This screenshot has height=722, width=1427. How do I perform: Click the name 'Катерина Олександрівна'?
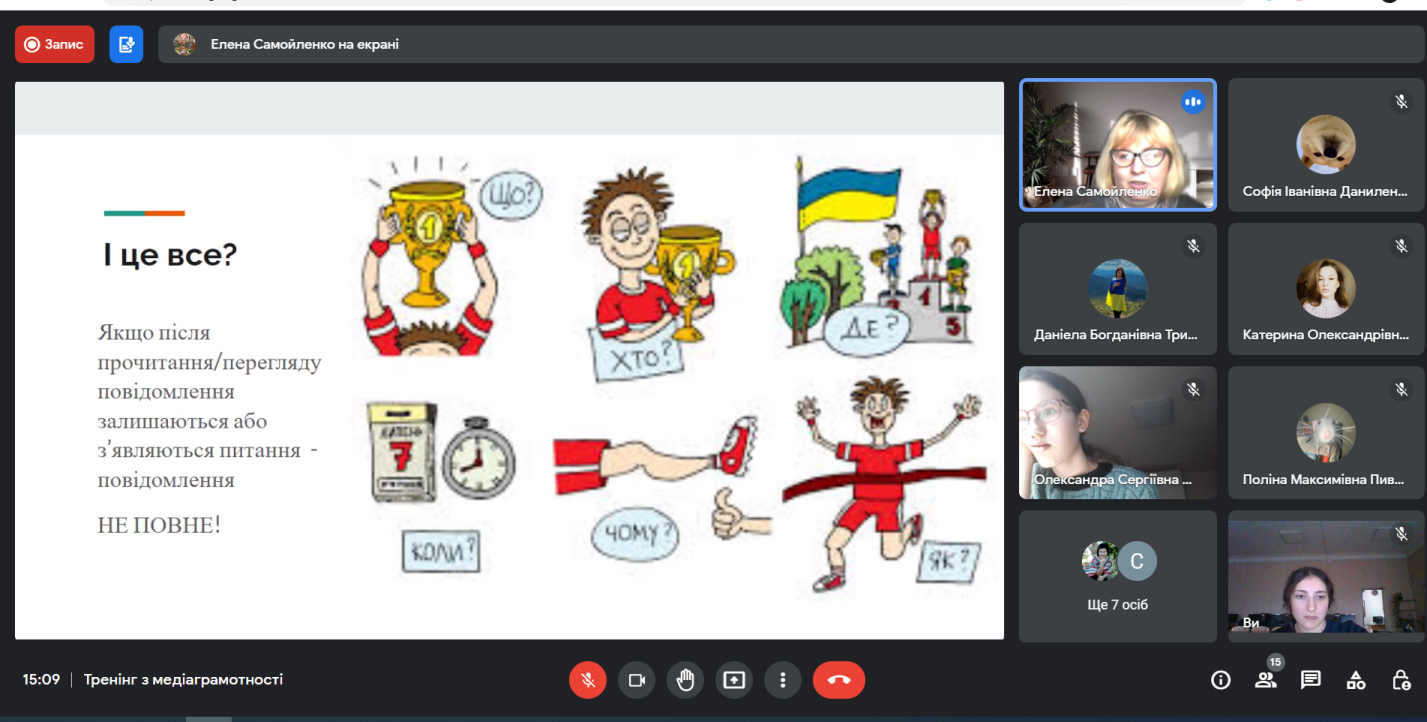click(1325, 335)
